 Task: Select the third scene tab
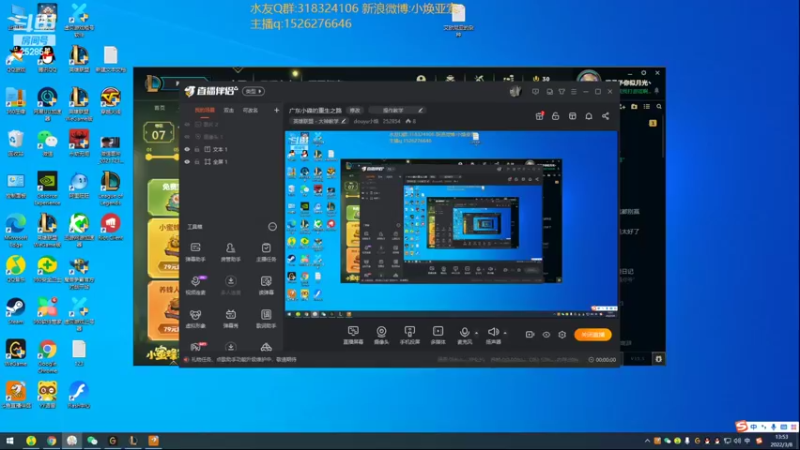[x=250, y=110]
